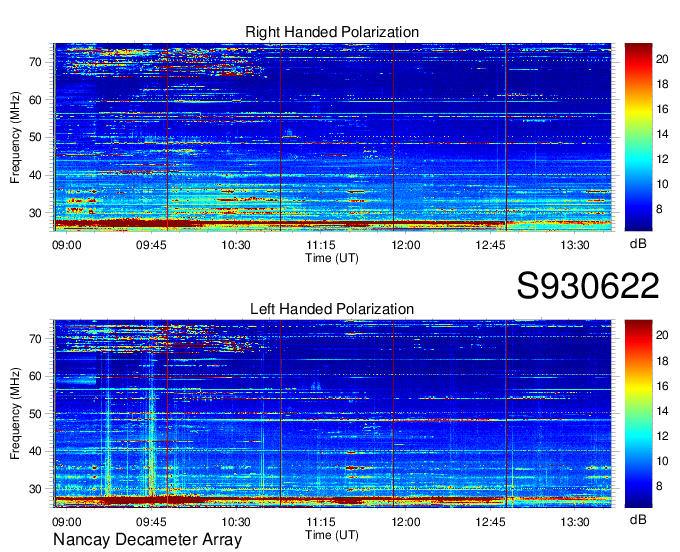680x552 pixels.
Task: Click the 09:00 tick under Right Handed plot
Action: point(67,245)
